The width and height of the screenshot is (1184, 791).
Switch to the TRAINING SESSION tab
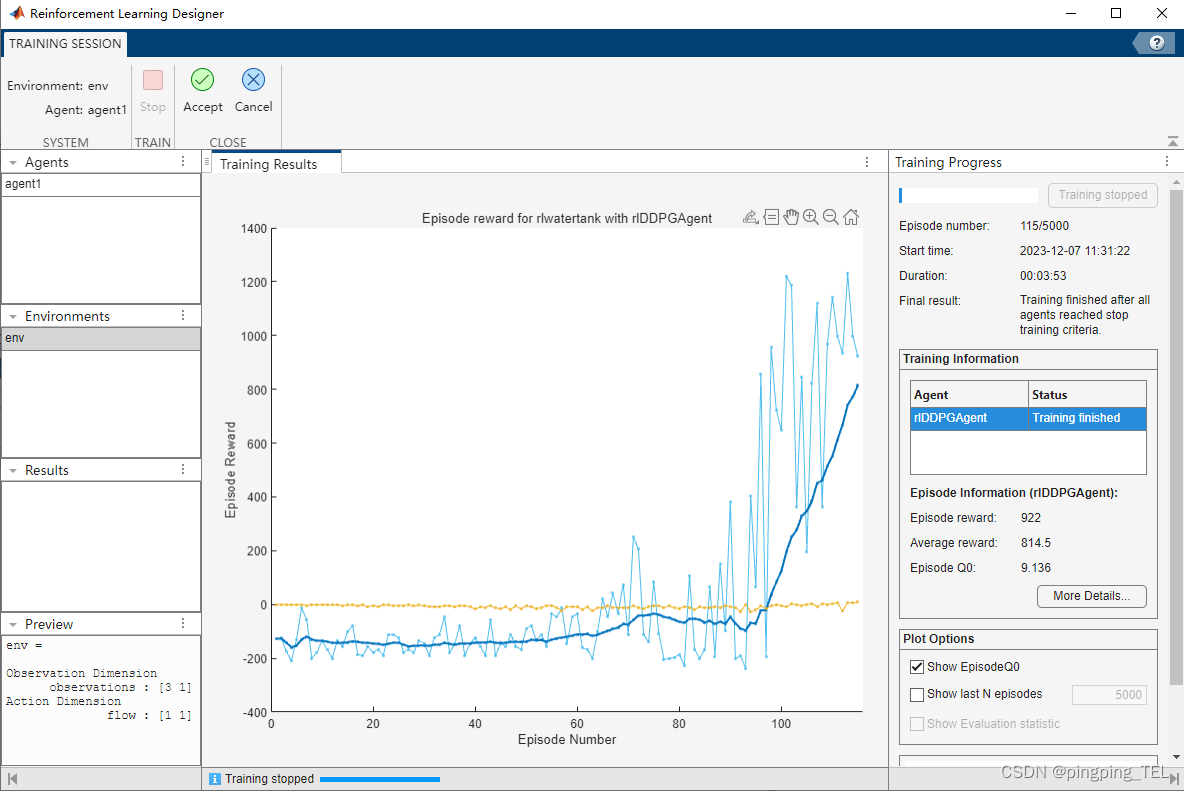pos(65,44)
